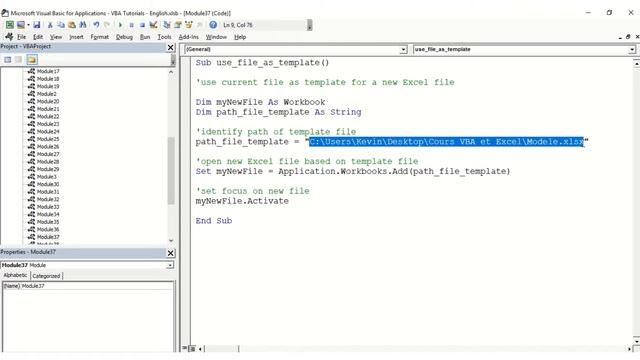
Task: Click the (Name) Module37 property field
Action: pyautogui.click(x=88, y=286)
